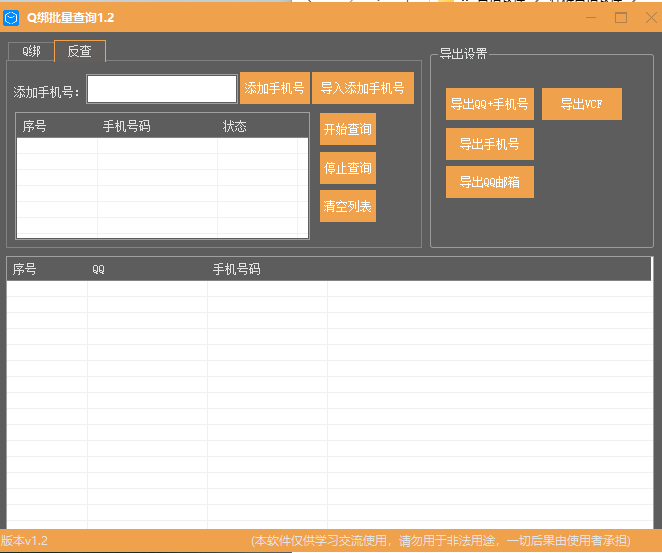Select the first empty row in results table
Screen dimensions: 662x553
click(x=200, y=289)
